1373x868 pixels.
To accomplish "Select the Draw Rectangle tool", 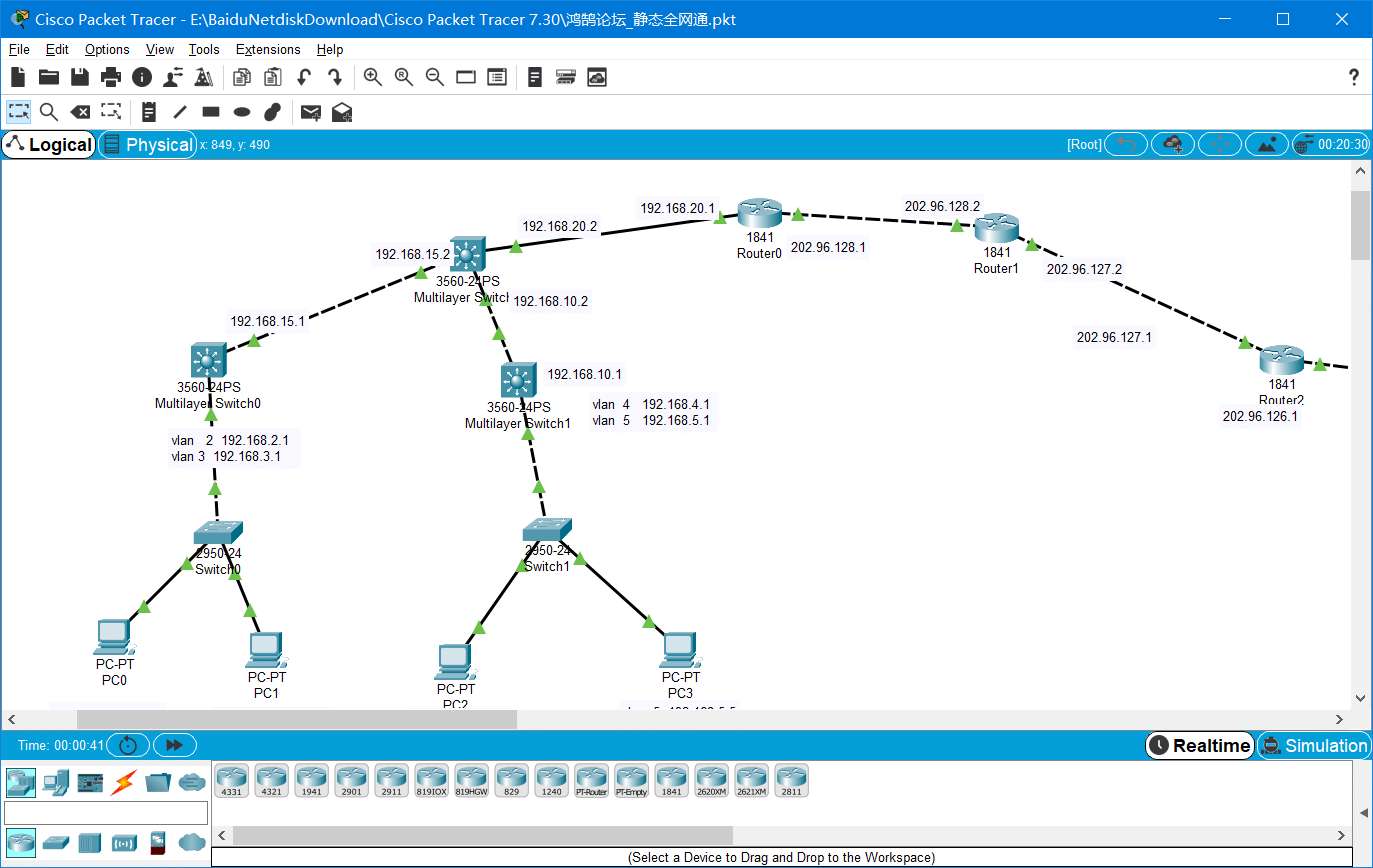I will tap(211, 112).
